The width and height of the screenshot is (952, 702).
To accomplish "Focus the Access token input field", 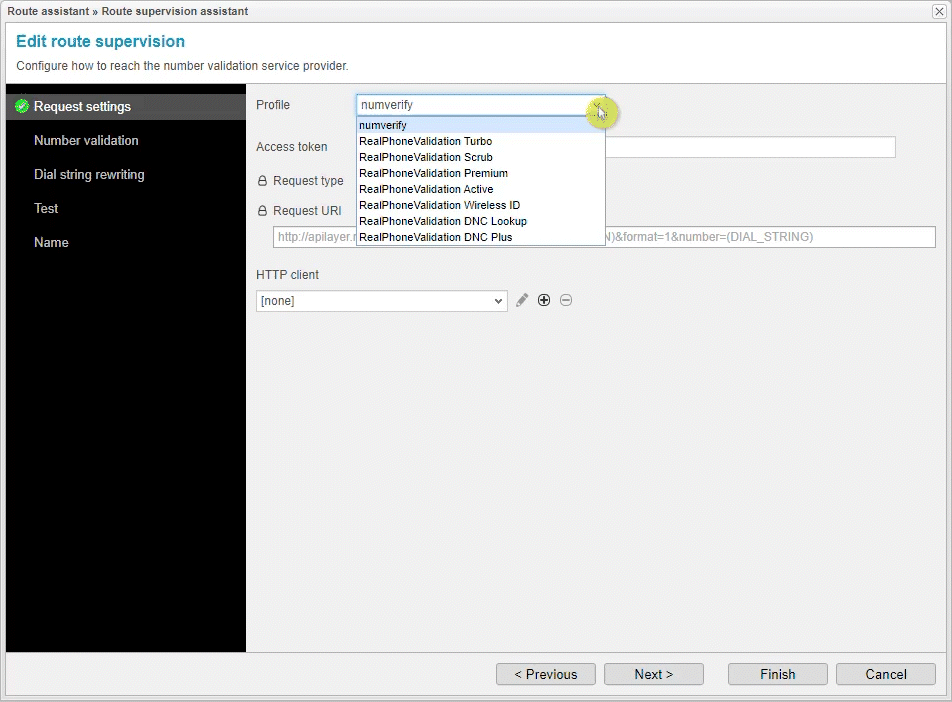I will (750, 147).
